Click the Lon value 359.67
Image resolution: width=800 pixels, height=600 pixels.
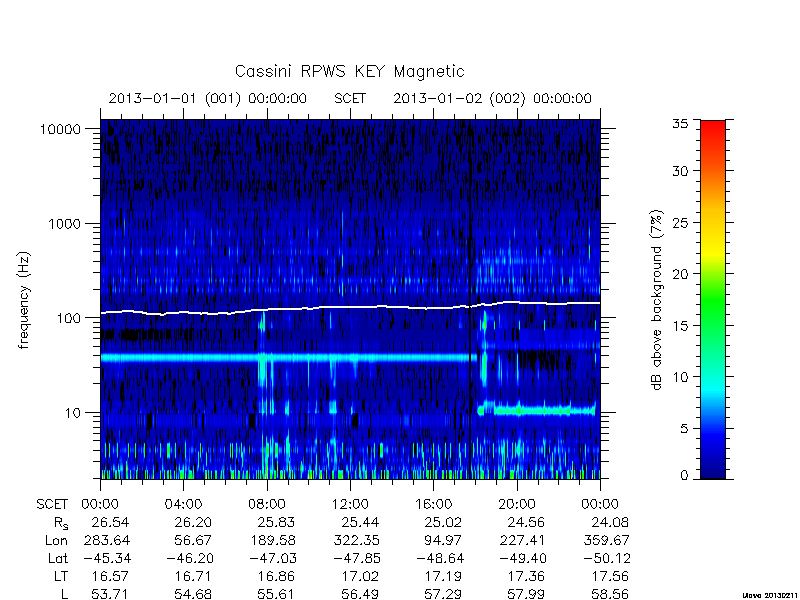pos(606,540)
